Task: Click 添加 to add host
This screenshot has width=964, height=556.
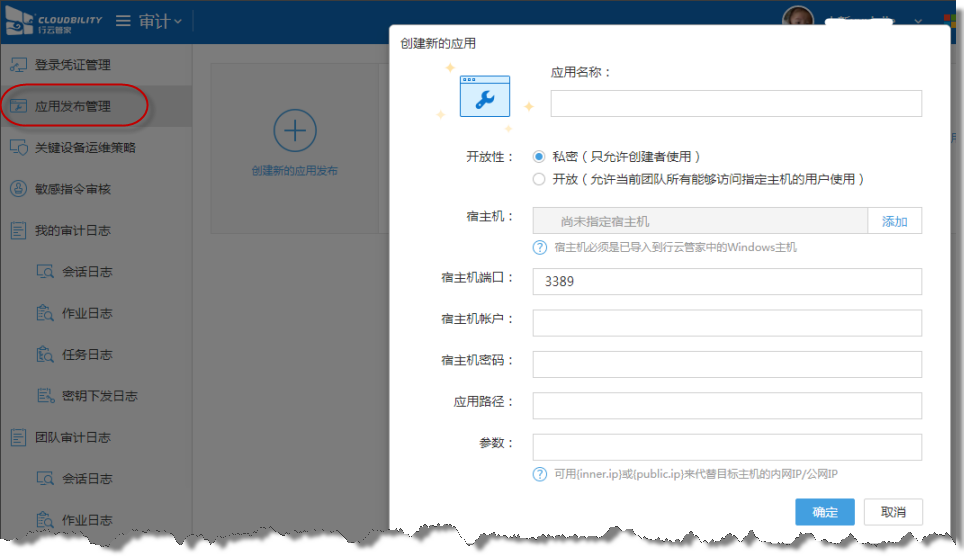Action: point(895,221)
